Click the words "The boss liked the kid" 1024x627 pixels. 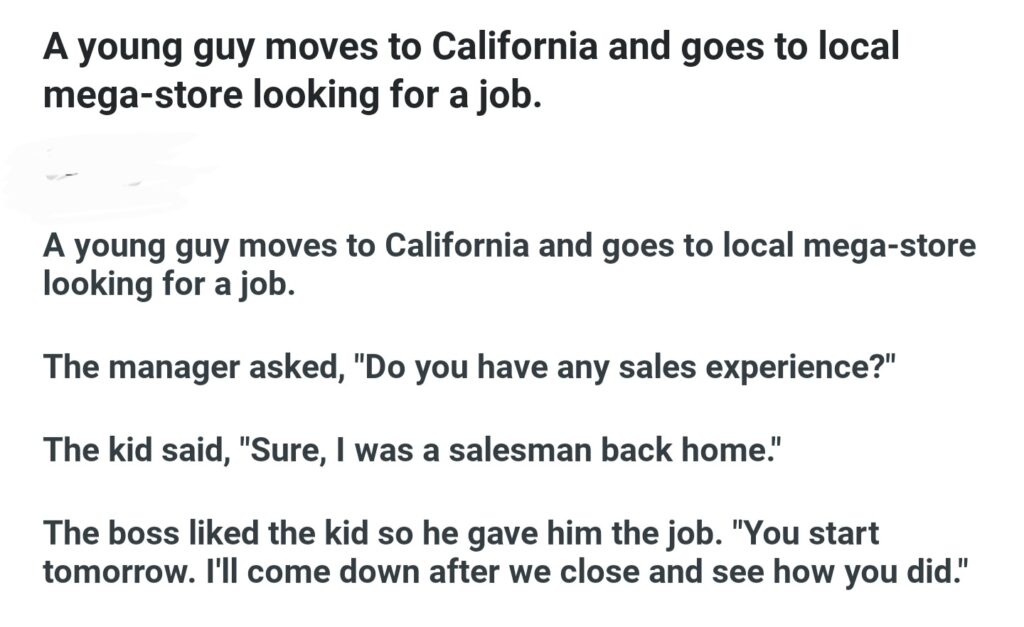(200, 533)
